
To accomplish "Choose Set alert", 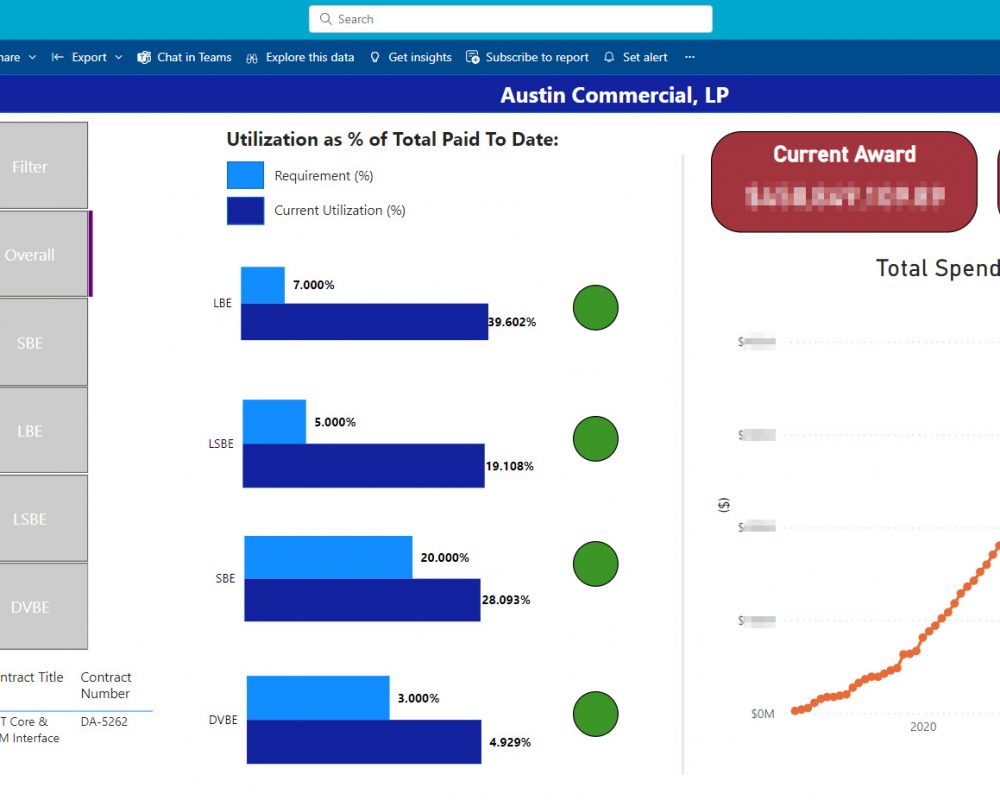I will tap(645, 57).
